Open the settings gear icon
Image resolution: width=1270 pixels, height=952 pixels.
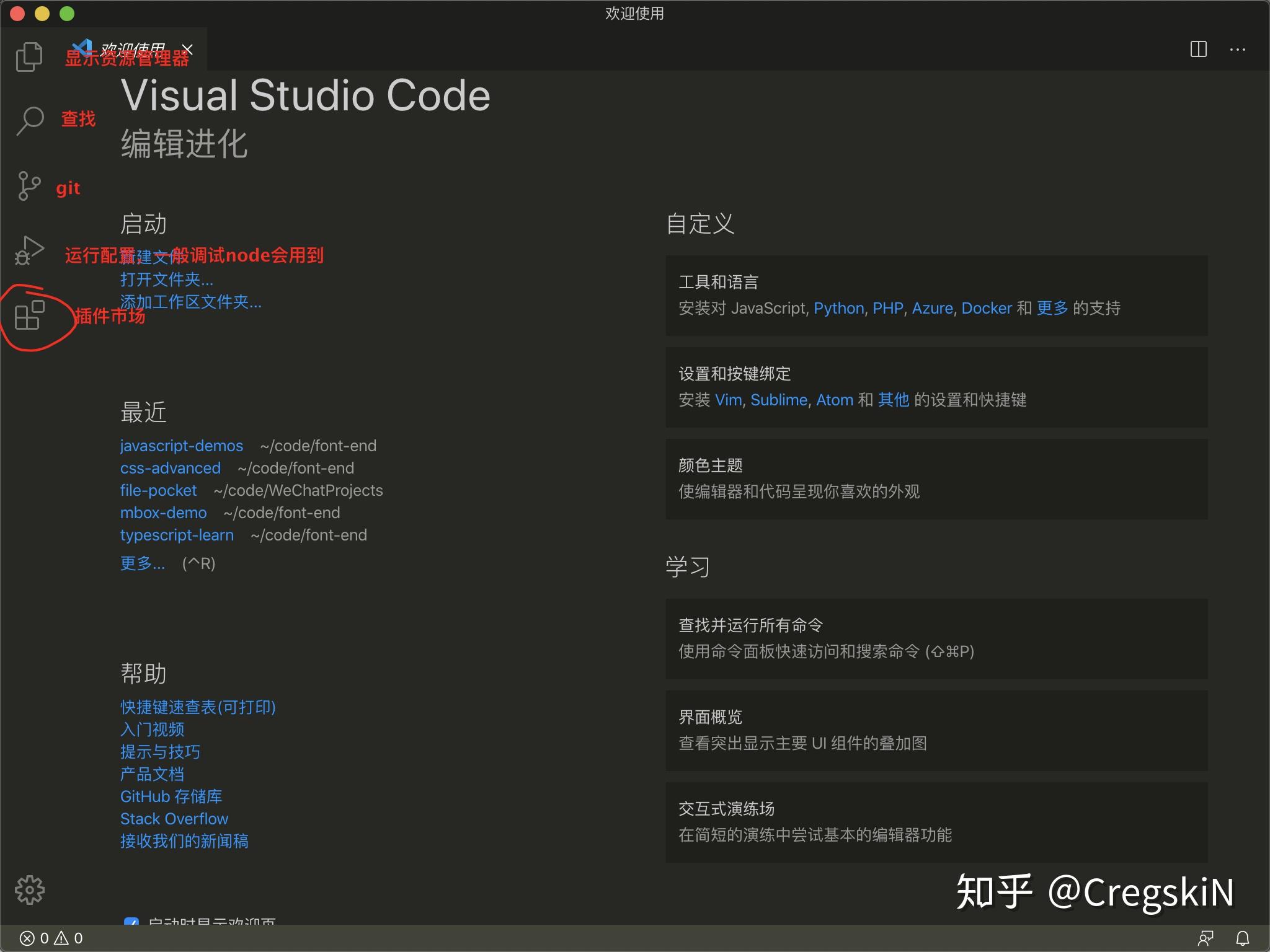(29, 889)
